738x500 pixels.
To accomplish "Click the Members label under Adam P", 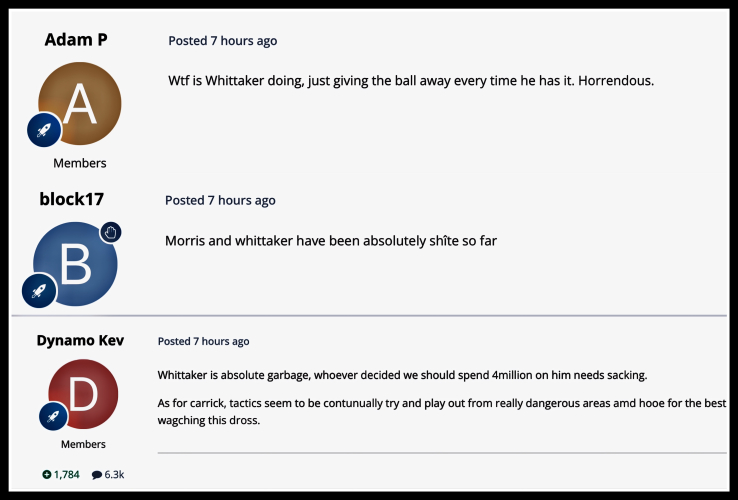I will [x=80, y=163].
